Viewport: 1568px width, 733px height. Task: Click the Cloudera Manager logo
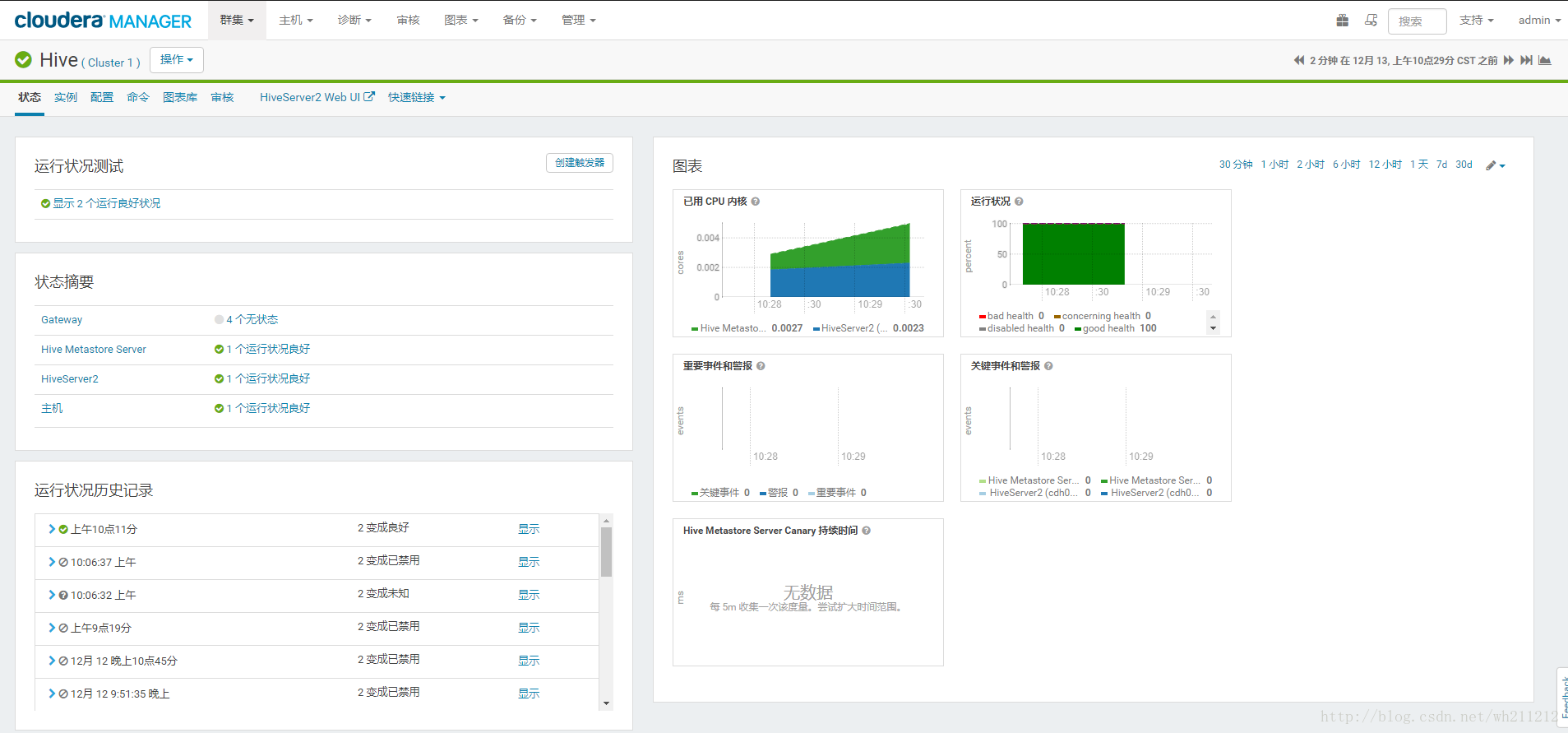coord(103,20)
